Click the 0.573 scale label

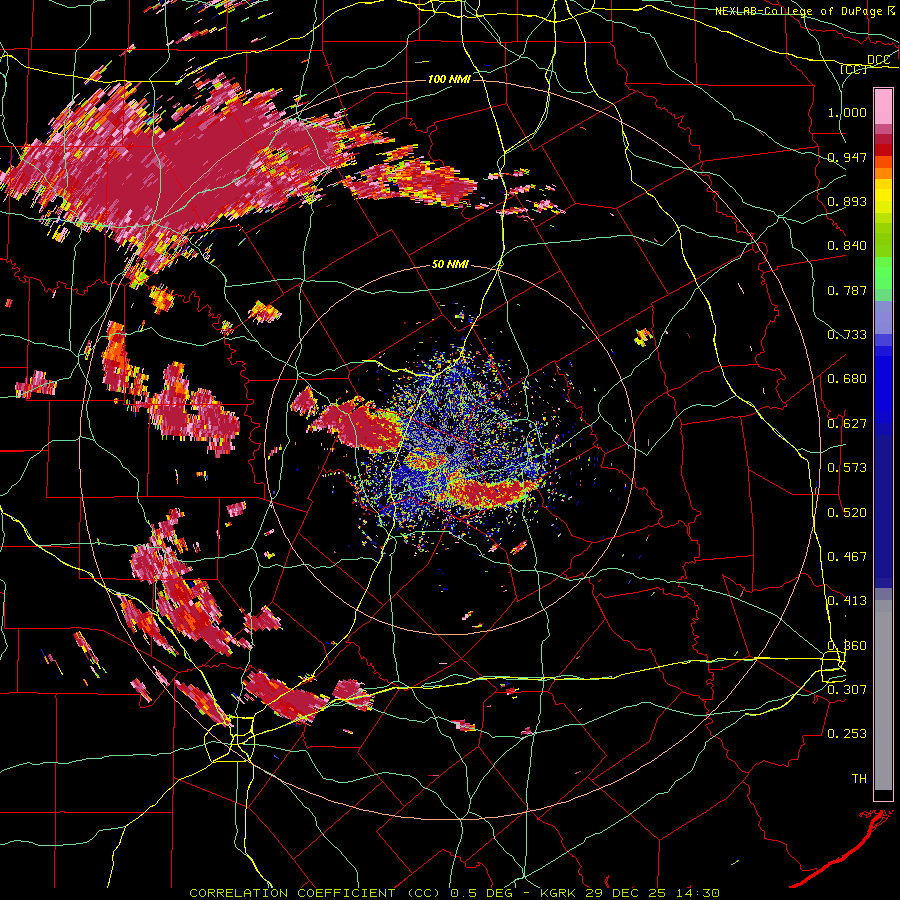[847, 468]
